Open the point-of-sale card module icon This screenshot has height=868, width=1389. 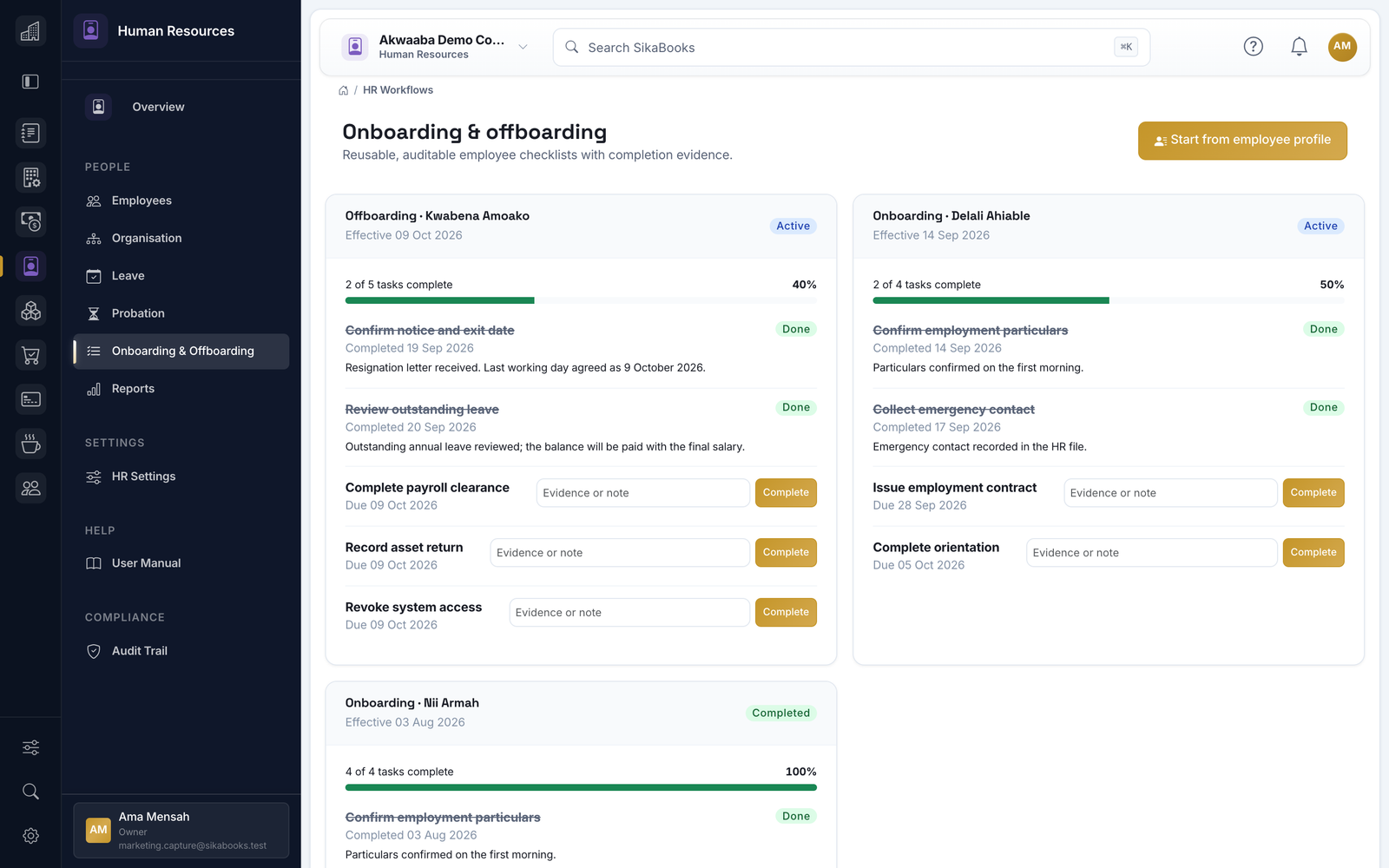pos(30,399)
